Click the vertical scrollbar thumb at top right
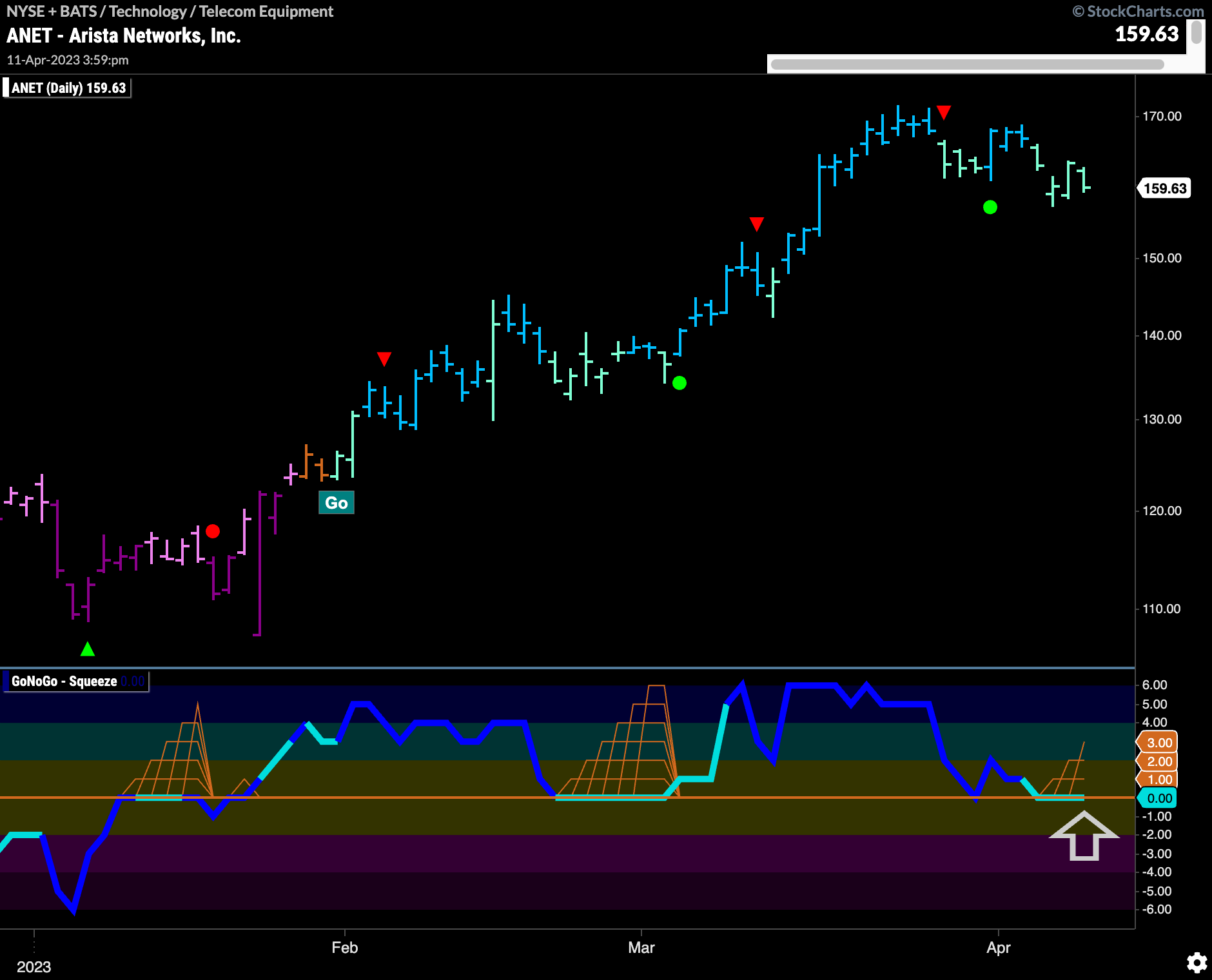The image size is (1212, 980). [1197, 32]
